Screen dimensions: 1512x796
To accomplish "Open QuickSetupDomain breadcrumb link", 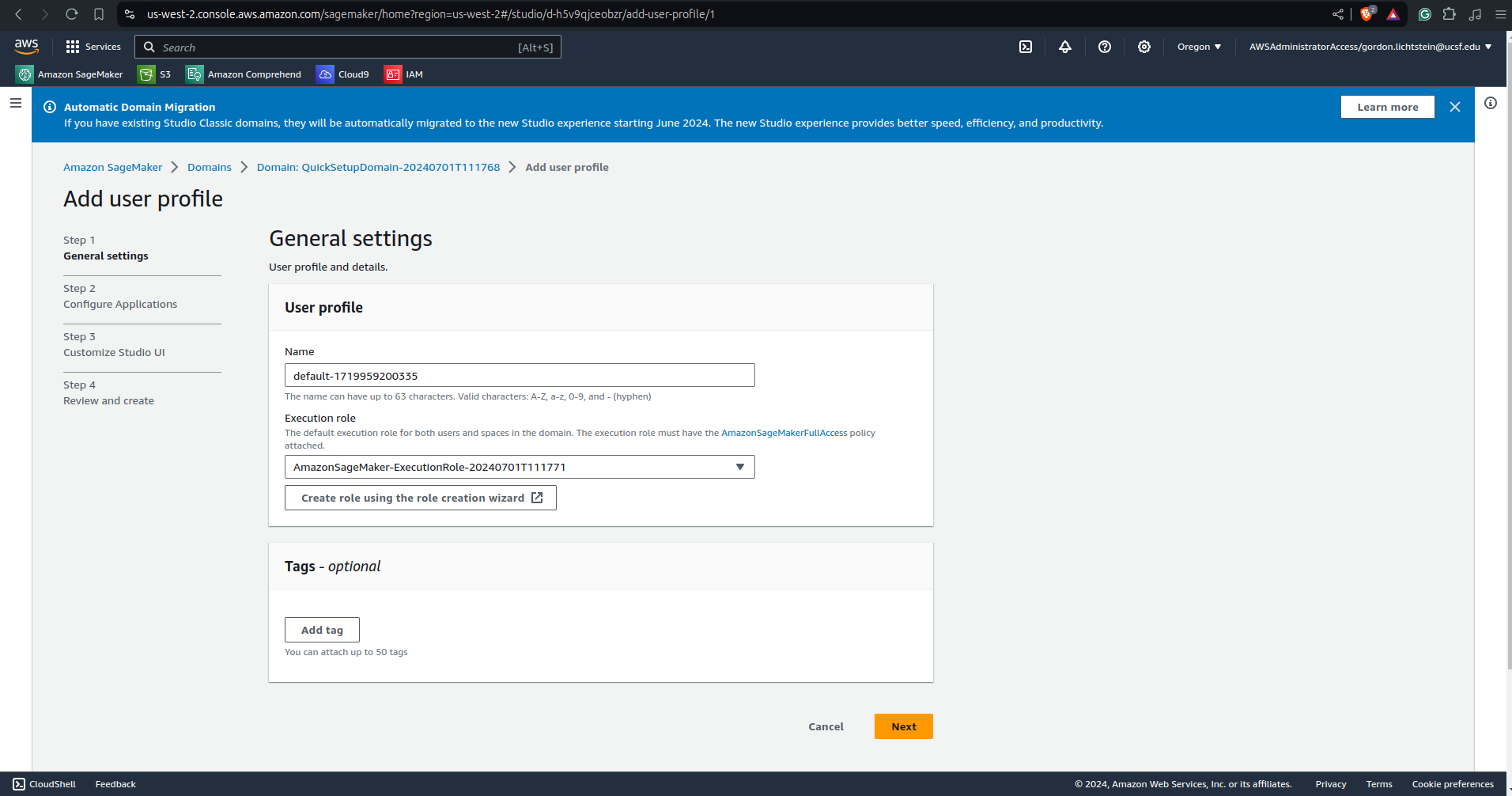I will pos(379,167).
